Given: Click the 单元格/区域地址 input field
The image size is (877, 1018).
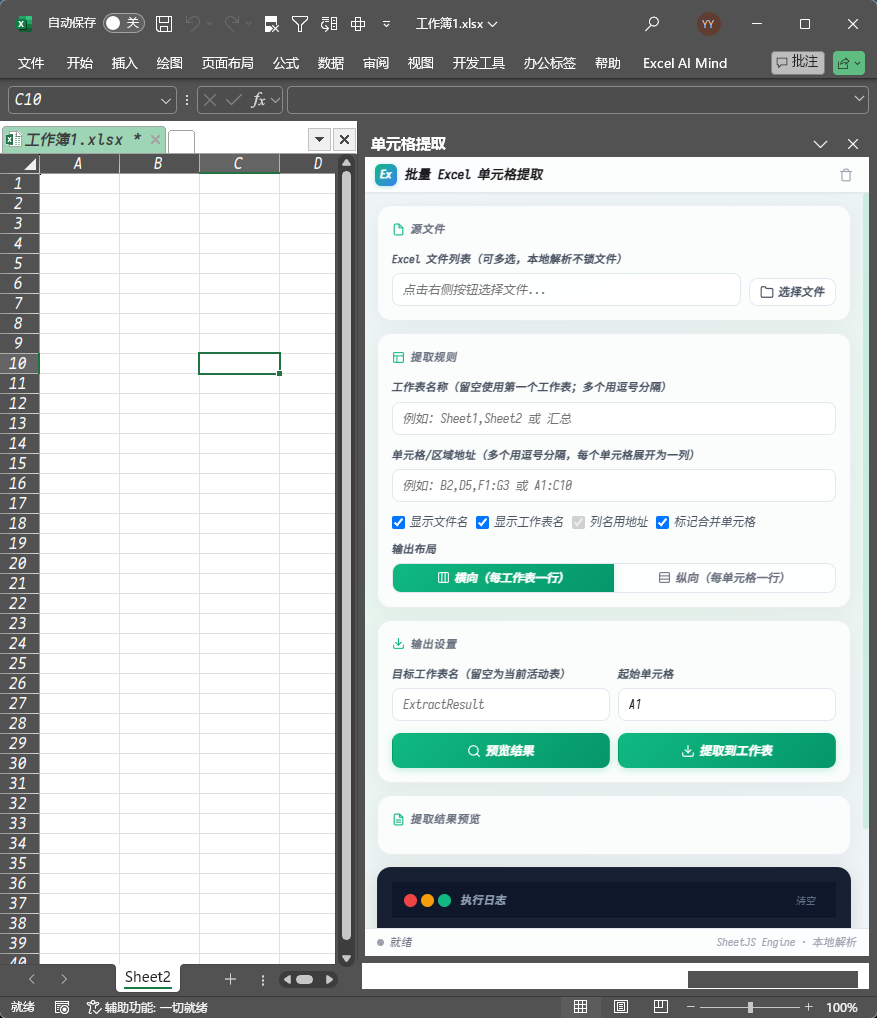Looking at the screenshot, I should tap(613, 486).
